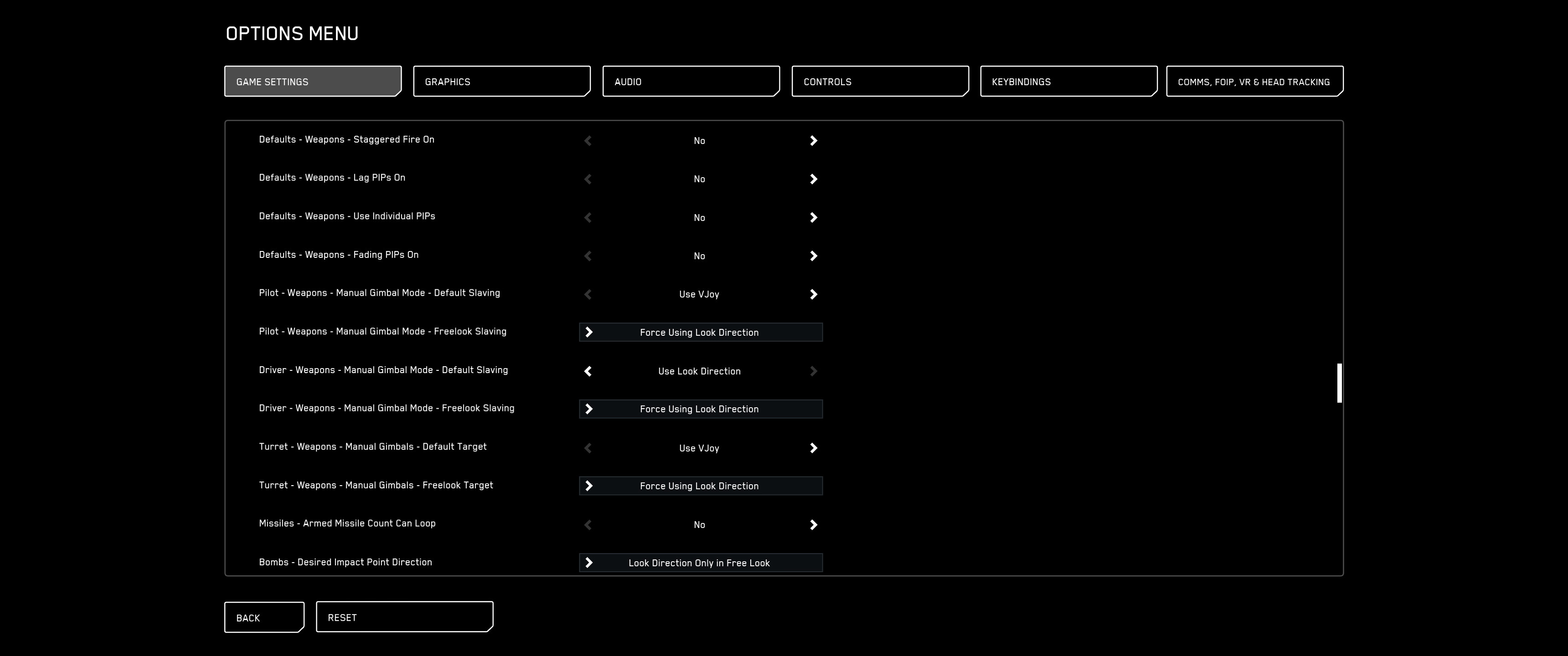Click right arrow for Lag PIPs On
Screen dimensions: 1568x656
click(813, 179)
